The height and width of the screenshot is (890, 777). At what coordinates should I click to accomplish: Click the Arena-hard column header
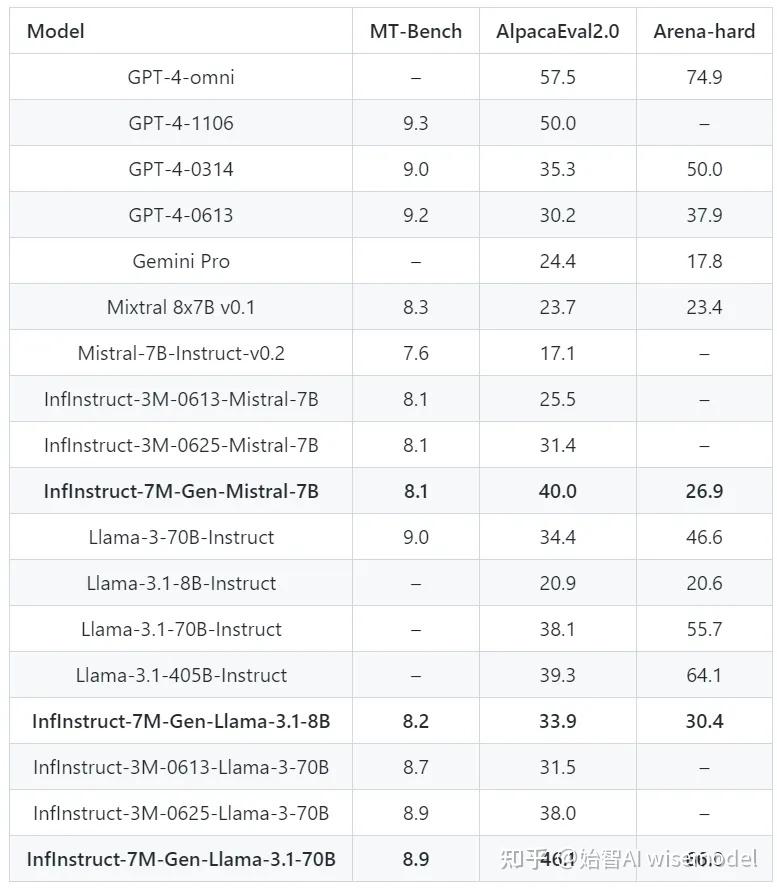click(x=704, y=31)
